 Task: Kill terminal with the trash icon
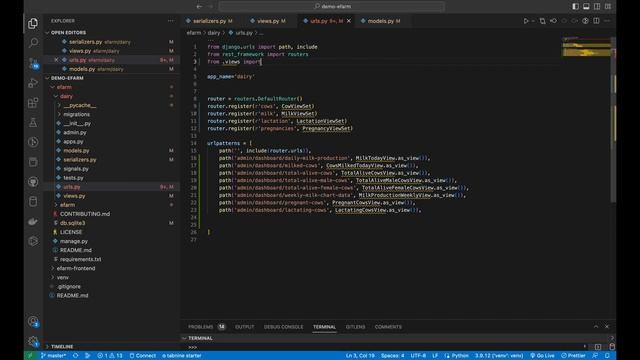click(612, 347)
